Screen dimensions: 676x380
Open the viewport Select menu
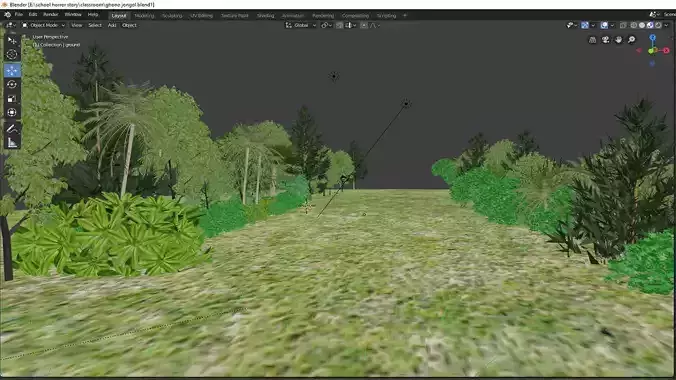[95, 25]
